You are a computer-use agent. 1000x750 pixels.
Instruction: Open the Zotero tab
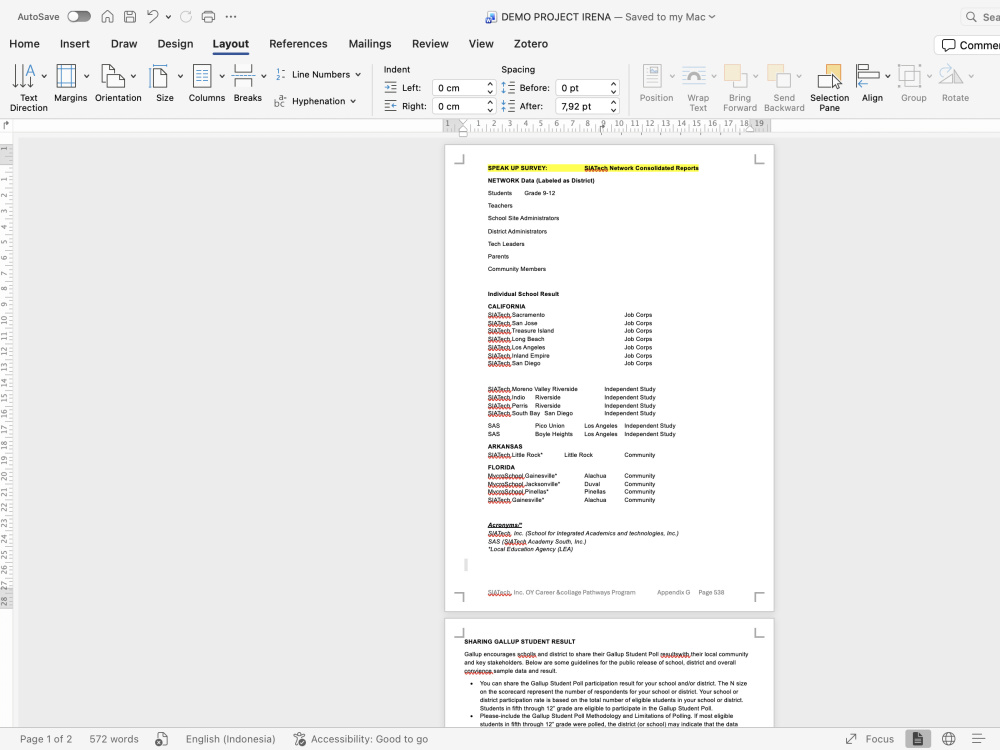[531, 44]
